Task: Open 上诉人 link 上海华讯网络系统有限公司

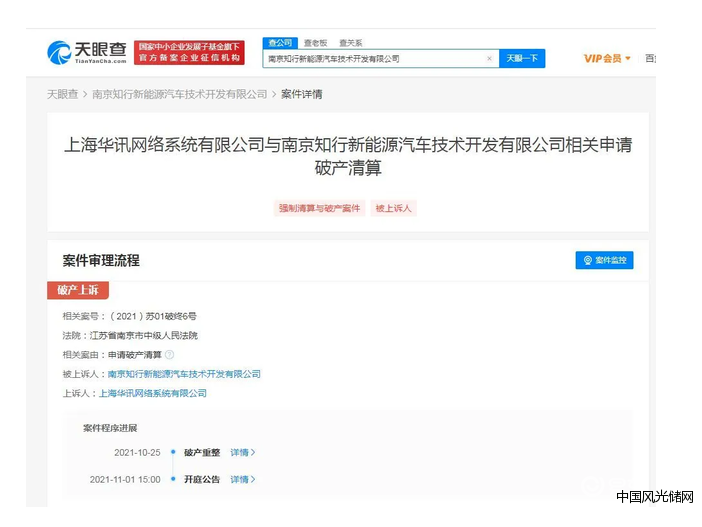Action: point(153,393)
